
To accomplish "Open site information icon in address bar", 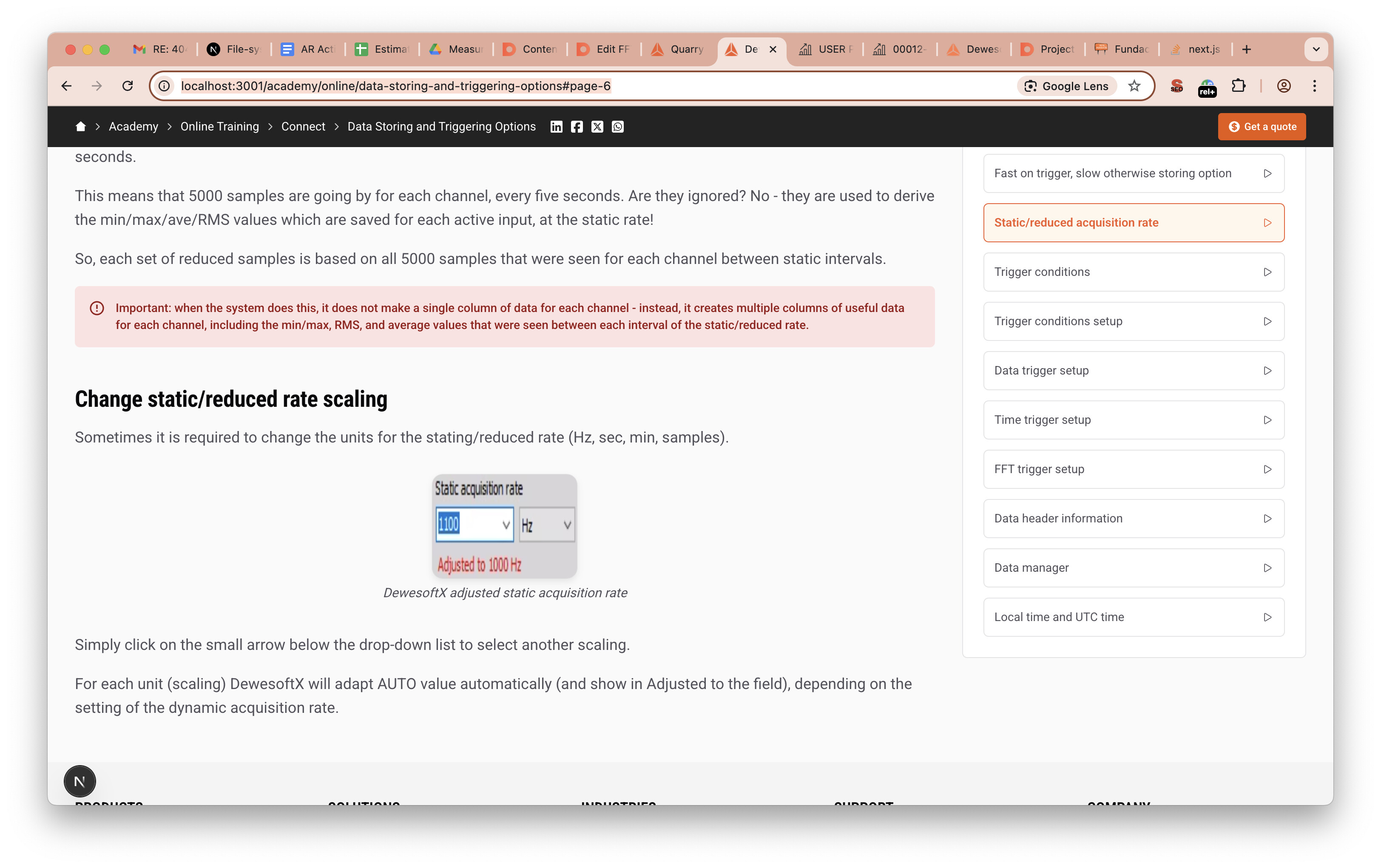I will click(x=165, y=86).
